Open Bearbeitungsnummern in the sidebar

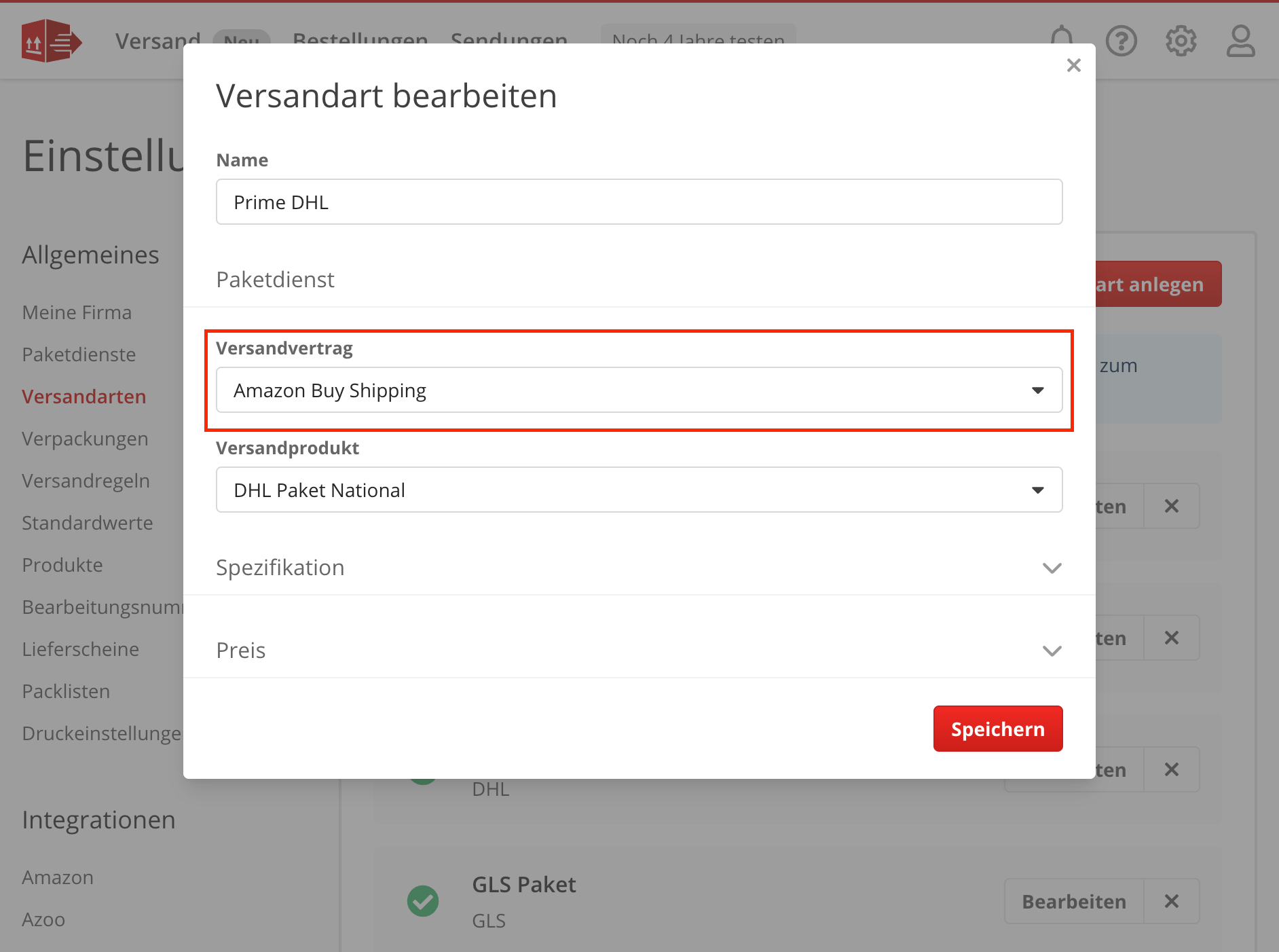[103, 607]
